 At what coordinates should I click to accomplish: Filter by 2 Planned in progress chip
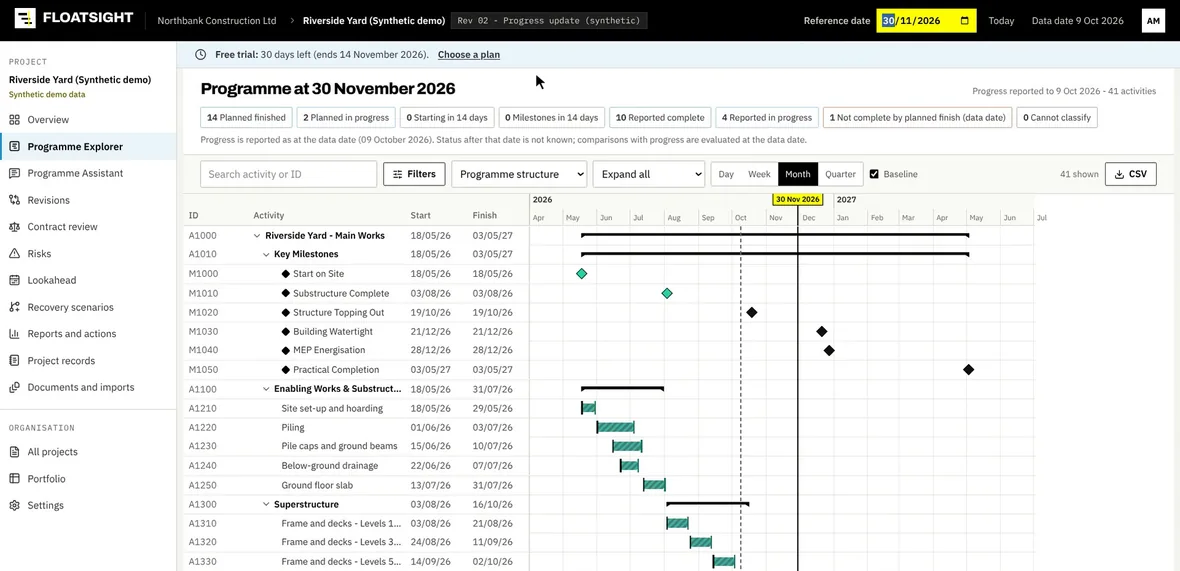(346, 117)
